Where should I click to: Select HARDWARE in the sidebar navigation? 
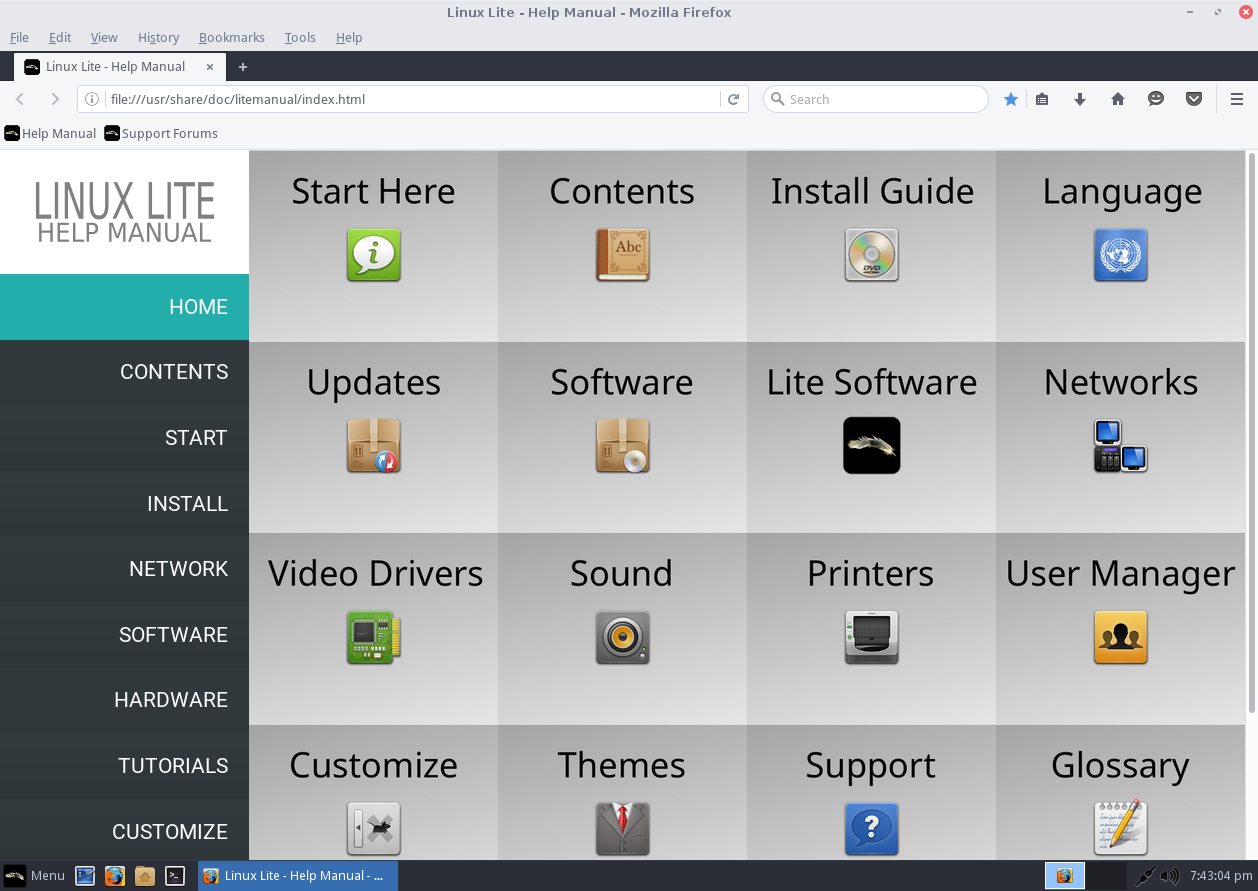[171, 700]
